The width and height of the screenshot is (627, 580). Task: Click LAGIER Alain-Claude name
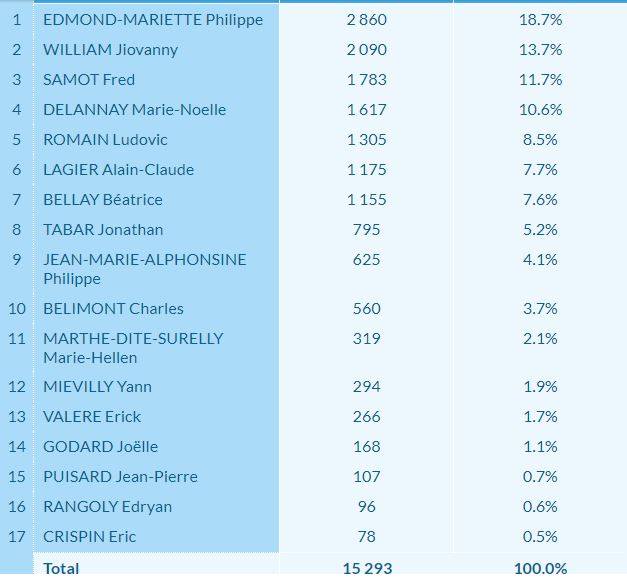(118, 170)
